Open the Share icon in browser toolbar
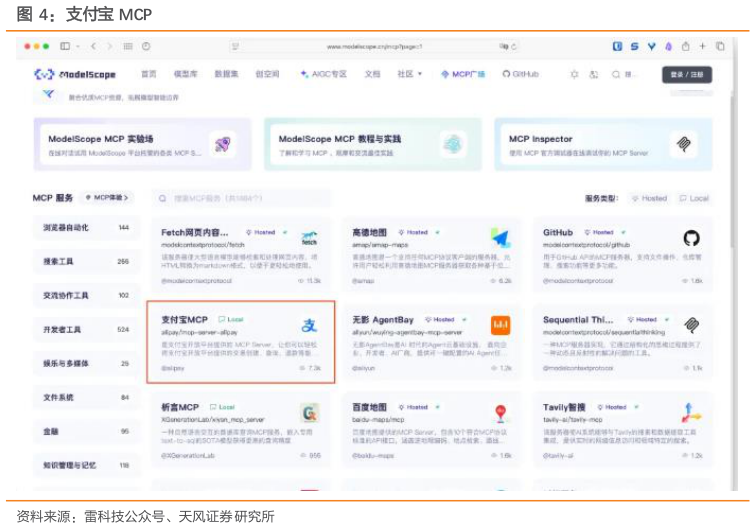 [686, 46]
